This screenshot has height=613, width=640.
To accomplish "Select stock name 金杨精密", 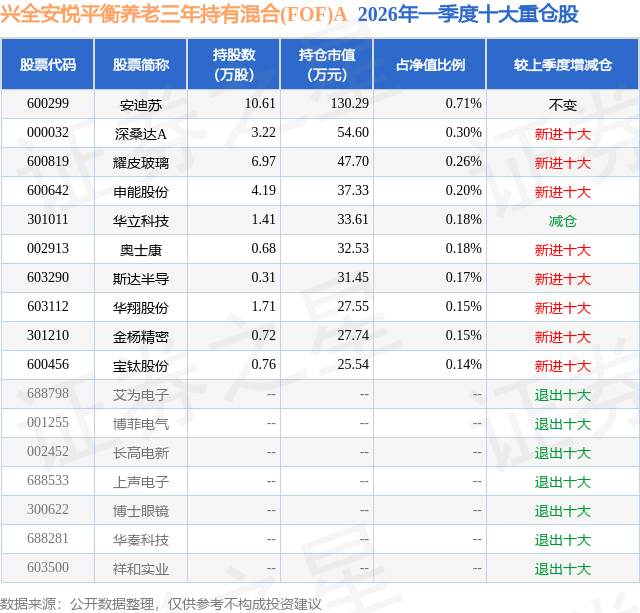I will pyautogui.click(x=141, y=337).
